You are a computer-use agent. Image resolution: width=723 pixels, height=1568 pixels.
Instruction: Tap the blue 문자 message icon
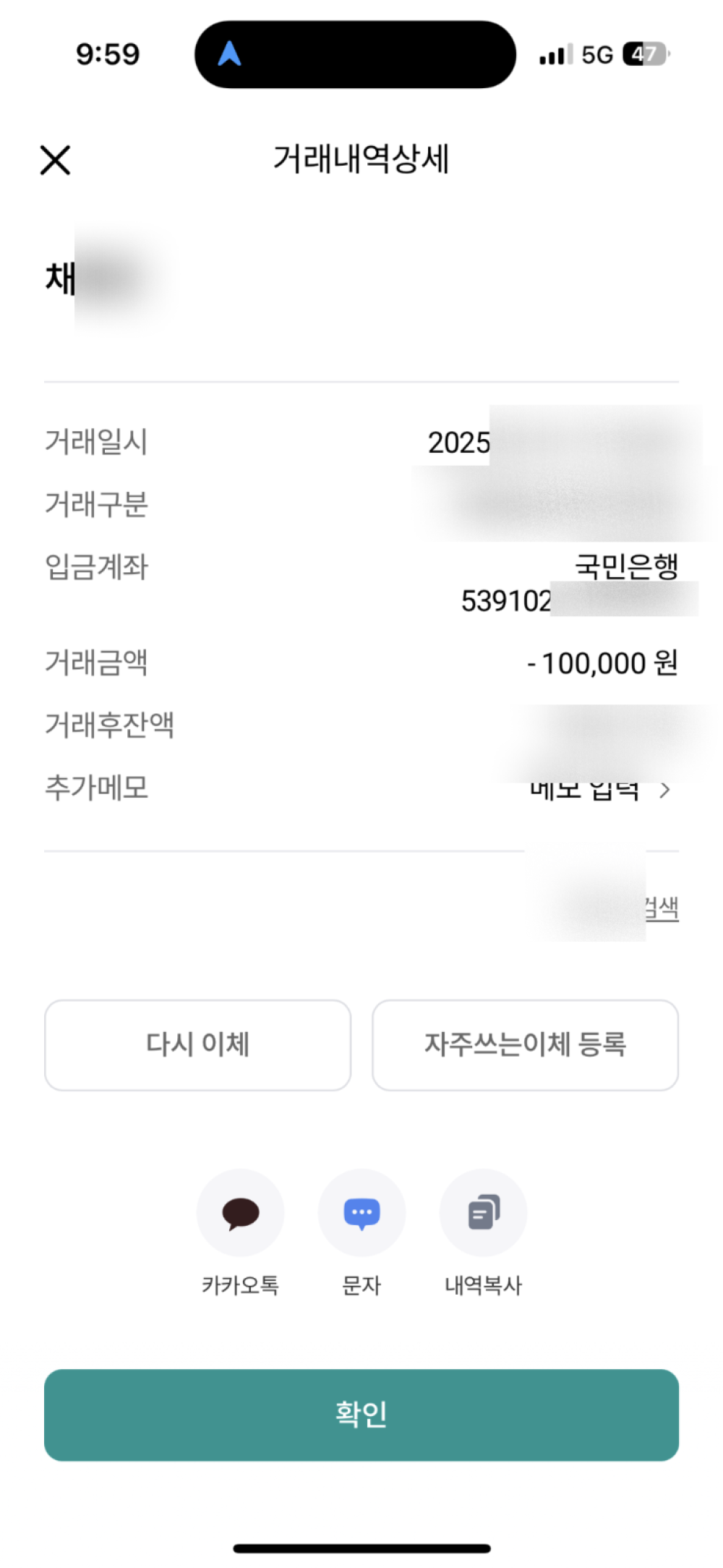361,1212
